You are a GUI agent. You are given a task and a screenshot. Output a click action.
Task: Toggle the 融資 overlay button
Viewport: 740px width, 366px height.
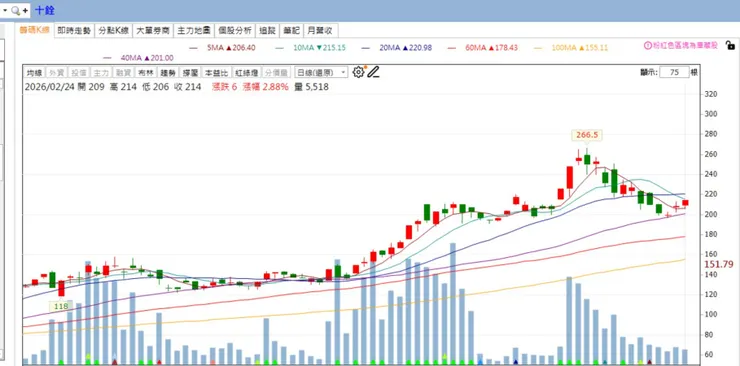pos(123,73)
